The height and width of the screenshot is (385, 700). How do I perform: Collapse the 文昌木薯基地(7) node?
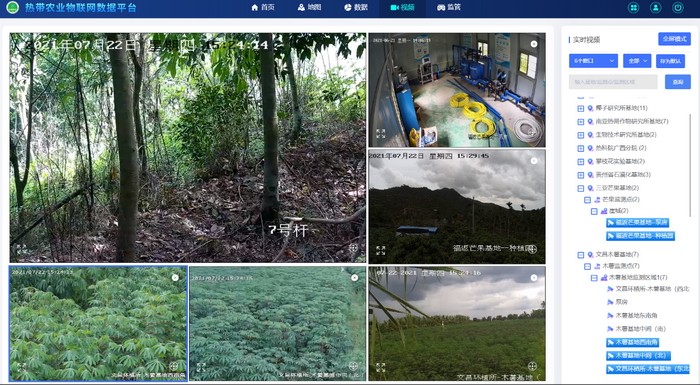(580, 255)
